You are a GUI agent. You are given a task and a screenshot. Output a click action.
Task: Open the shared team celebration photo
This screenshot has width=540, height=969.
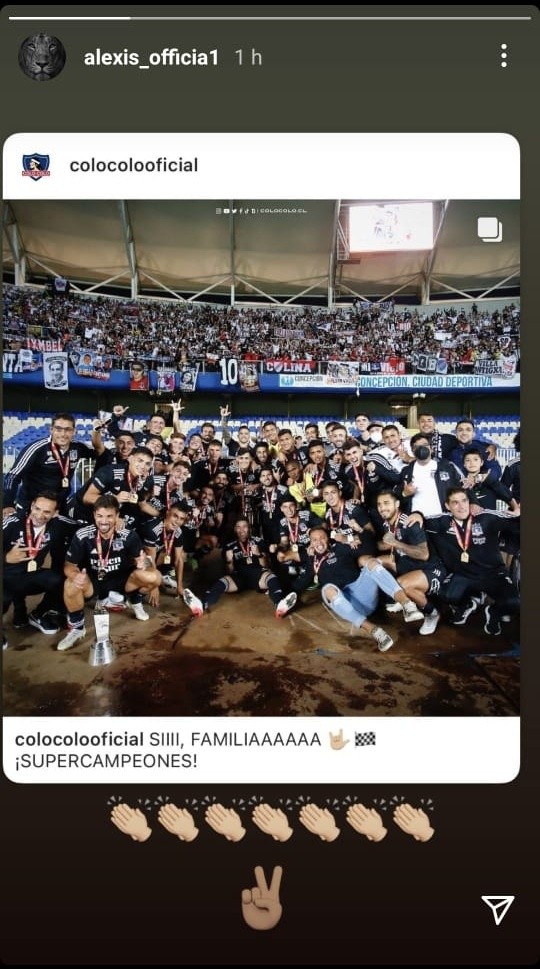pos(261,457)
